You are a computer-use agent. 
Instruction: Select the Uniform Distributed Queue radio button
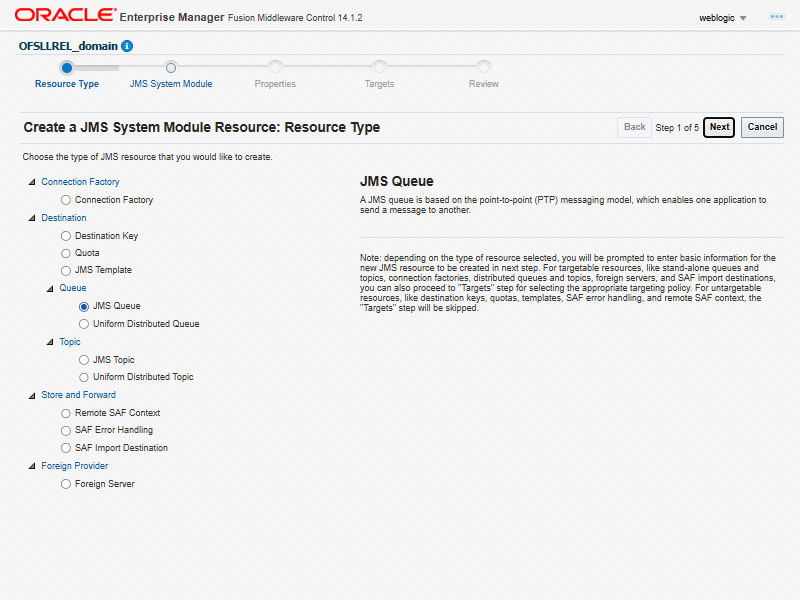pos(84,324)
